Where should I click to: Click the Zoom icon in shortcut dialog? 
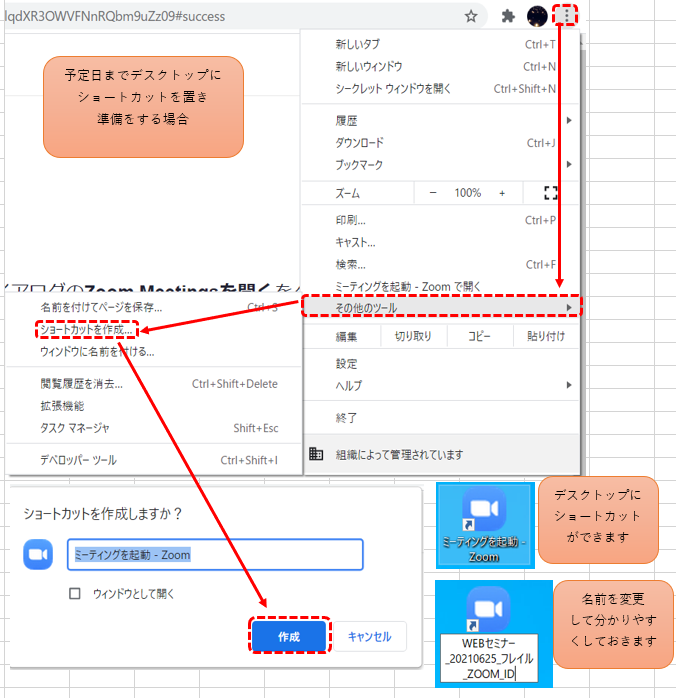point(38,554)
